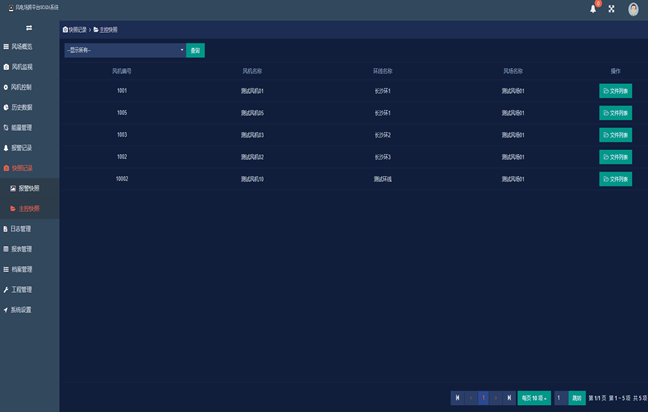This screenshot has width=648, height=412.
Task: Click the previous page arrow
Action: [471, 398]
